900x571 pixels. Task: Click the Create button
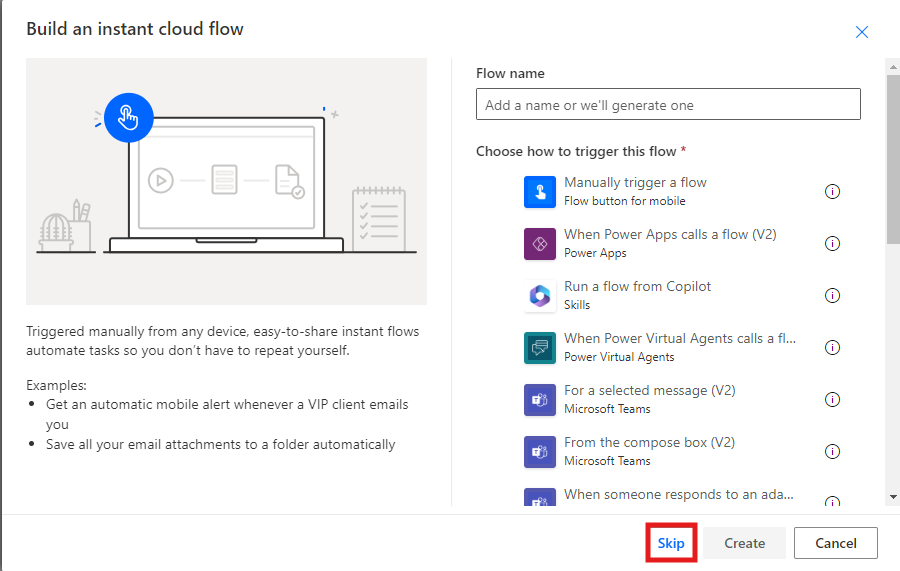pos(744,543)
